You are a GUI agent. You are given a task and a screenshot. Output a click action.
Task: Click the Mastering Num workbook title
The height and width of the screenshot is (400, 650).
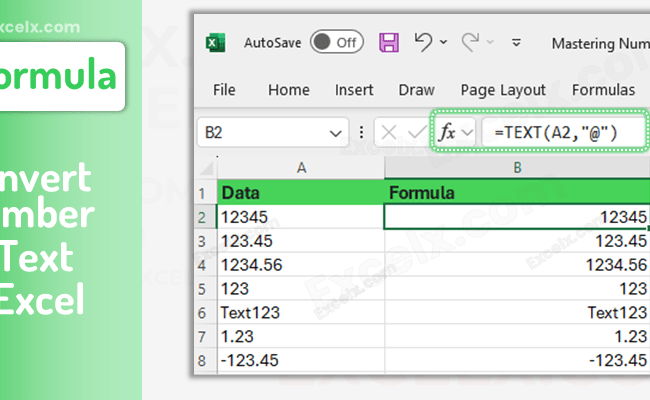[x=600, y=44]
